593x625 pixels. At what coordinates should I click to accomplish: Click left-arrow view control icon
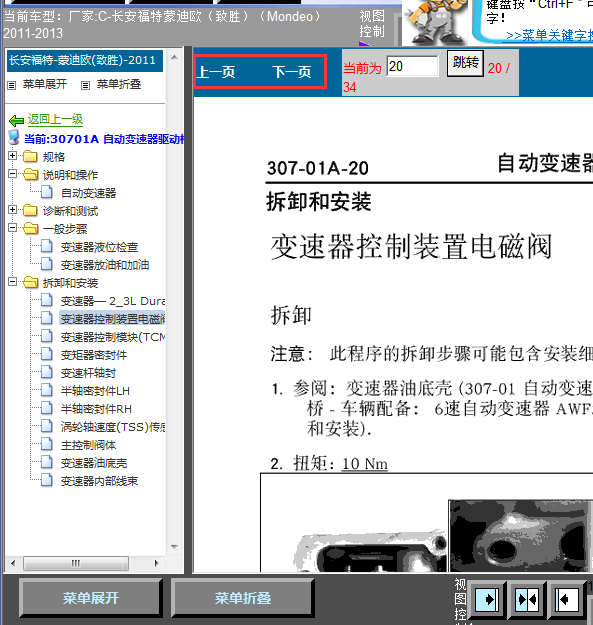coord(567,599)
